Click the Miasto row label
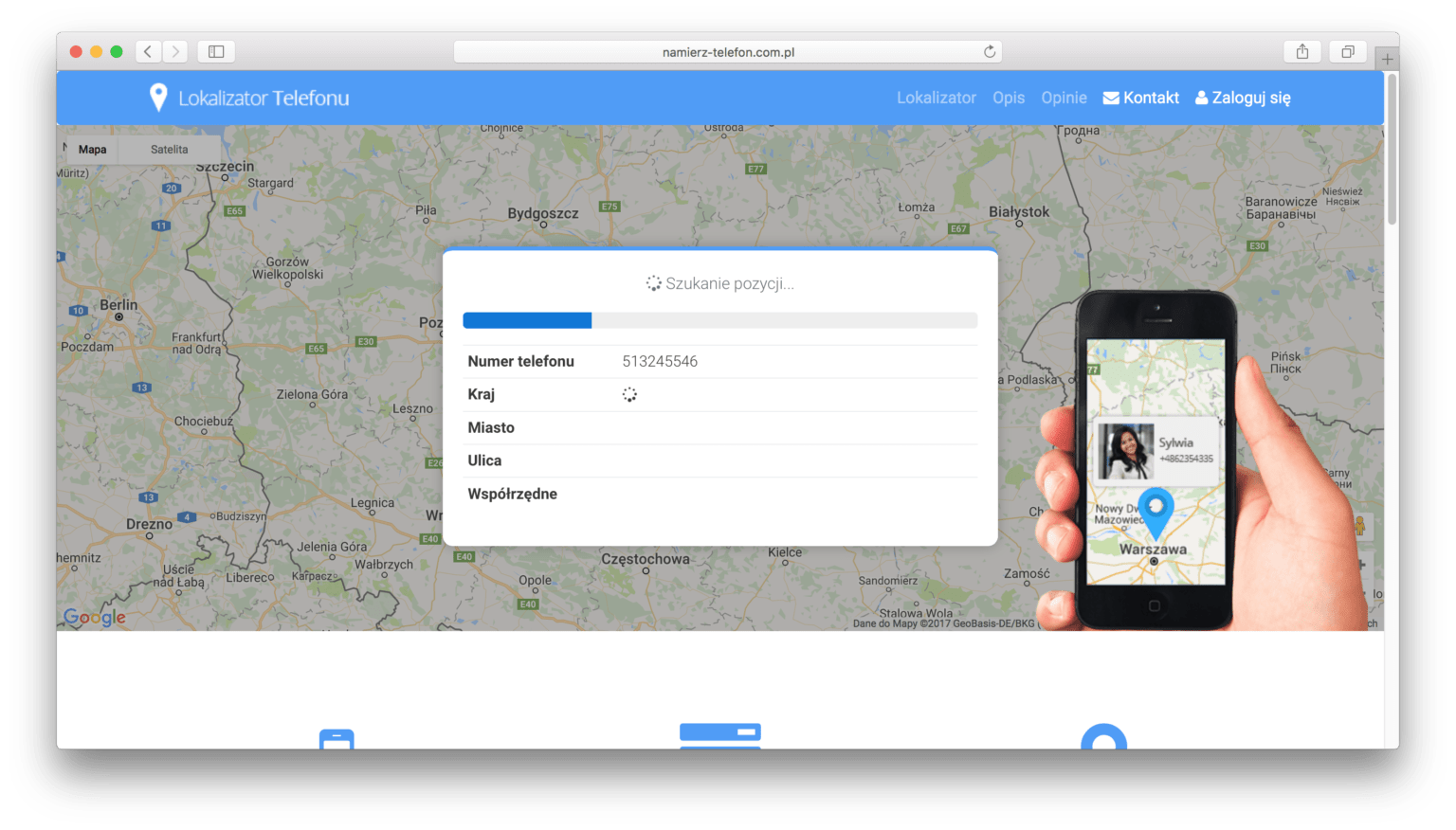This screenshot has height=830, width=1456. click(x=491, y=427)
